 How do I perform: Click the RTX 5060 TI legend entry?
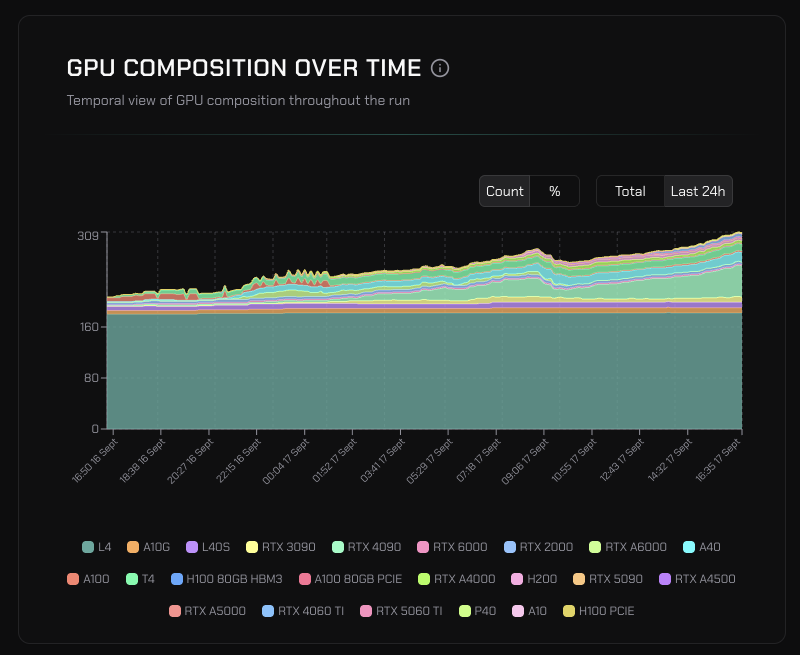coord(401,611)
